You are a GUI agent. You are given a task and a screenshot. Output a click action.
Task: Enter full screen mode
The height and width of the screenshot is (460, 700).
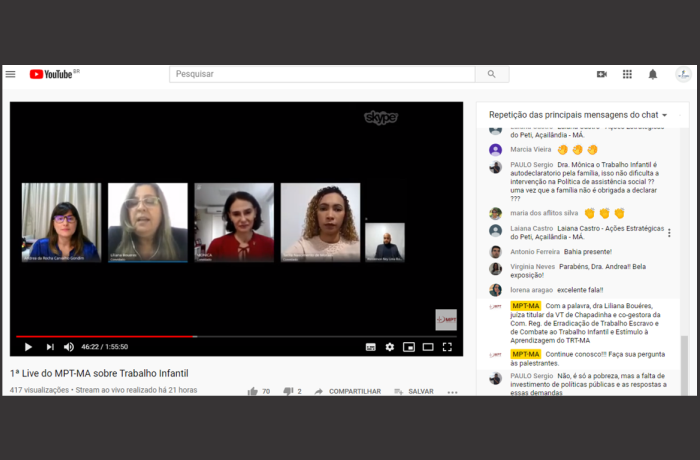click(x=447, y=347)
